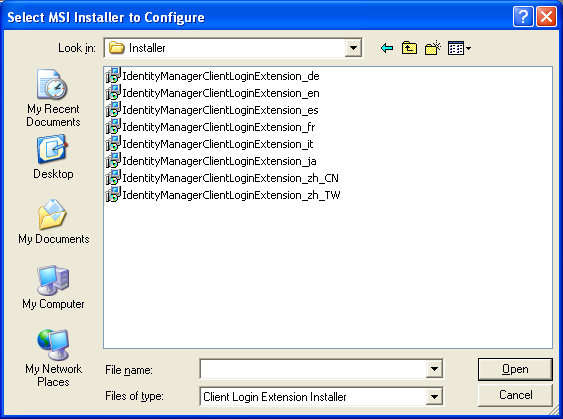The image size is (563, 419).
Task: Select IdentityManagerClientLoginExtension_en
Action: tap(221, 93)
